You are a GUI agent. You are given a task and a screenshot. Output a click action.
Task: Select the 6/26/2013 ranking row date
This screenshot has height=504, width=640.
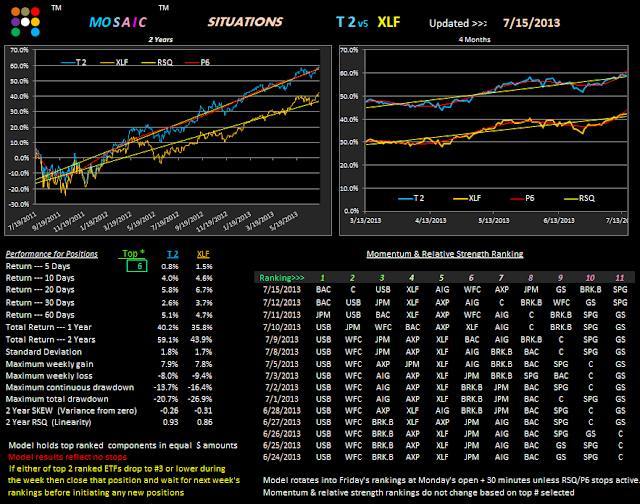pos(282,434)
